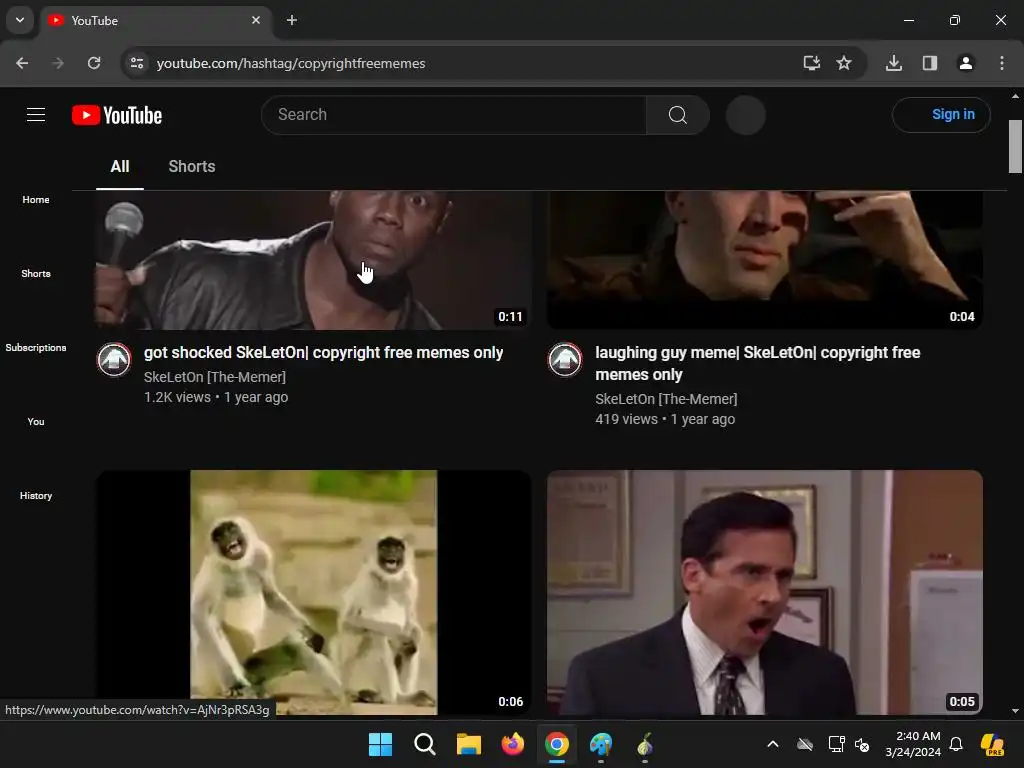Open the tab search dropdown arrow
This screenshot has height=768, width=1024.
[x=20, y=20]
